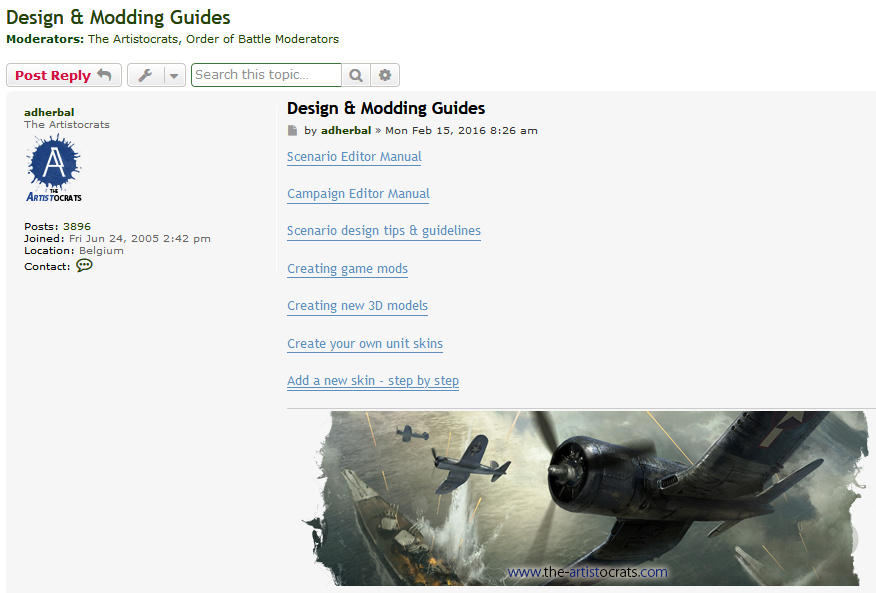876x593 pixels.
Task: Open Scenario Editor Manual link
Action: 354,157
